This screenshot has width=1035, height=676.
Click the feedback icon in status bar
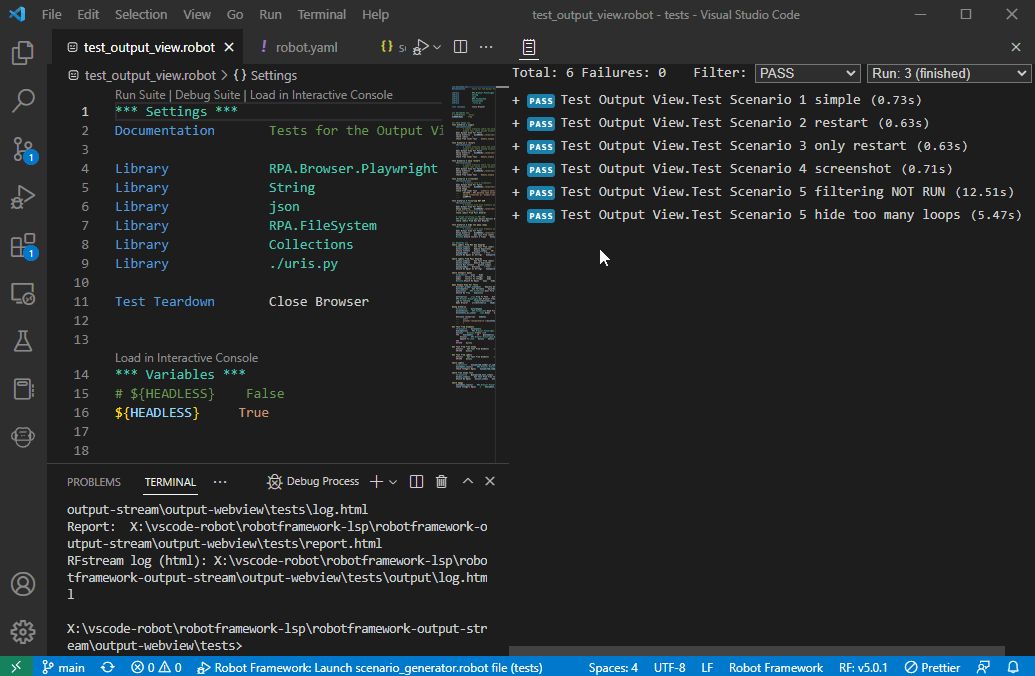[984, 667]
